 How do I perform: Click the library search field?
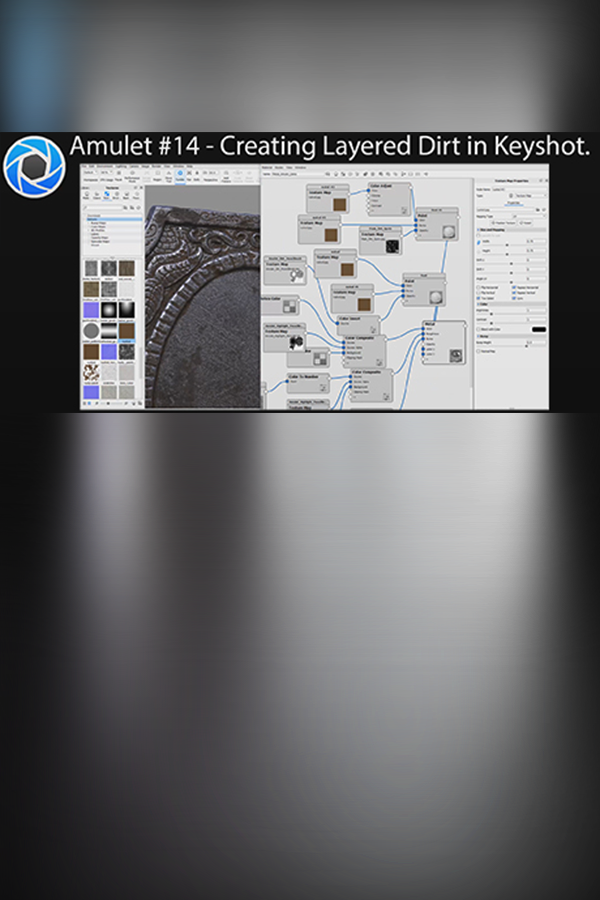pyautogui.click(x=102, y=208)
